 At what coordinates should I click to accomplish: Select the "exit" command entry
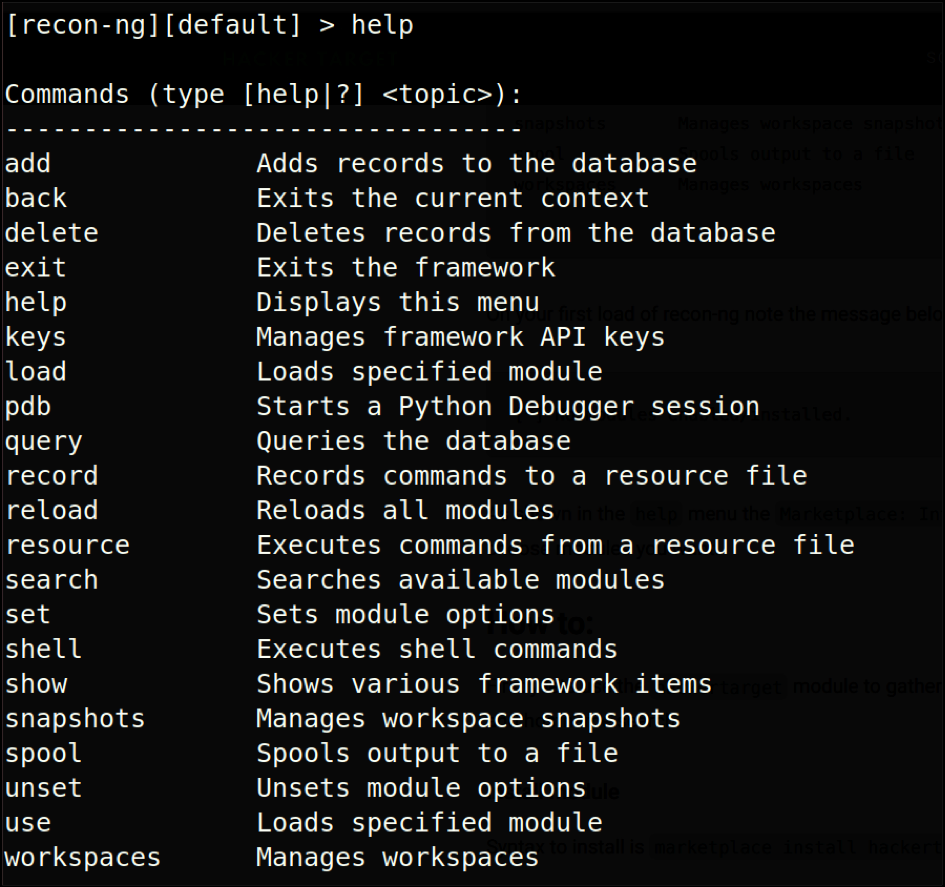tap(36, 268)
